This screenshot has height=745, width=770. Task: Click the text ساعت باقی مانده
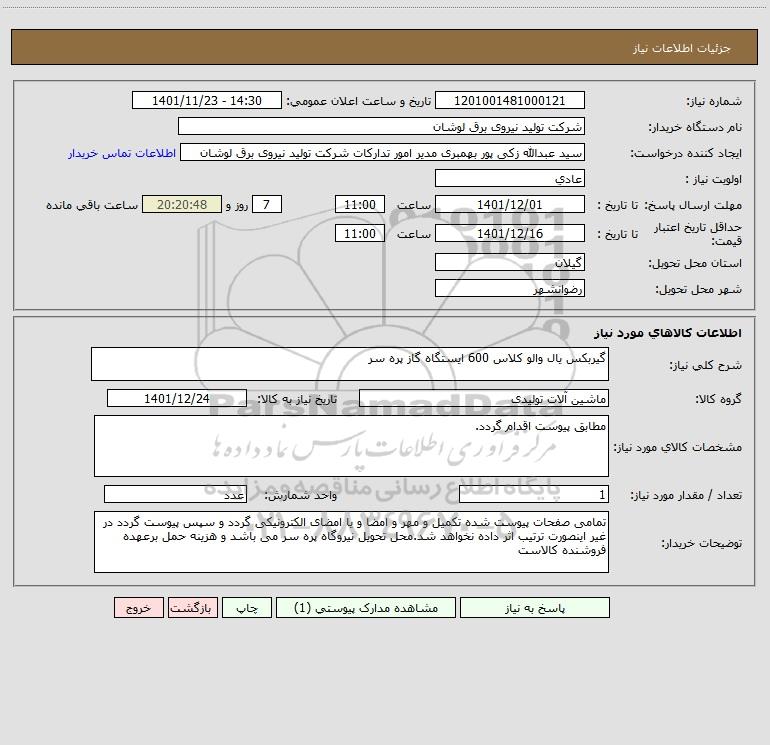(92, 205)
